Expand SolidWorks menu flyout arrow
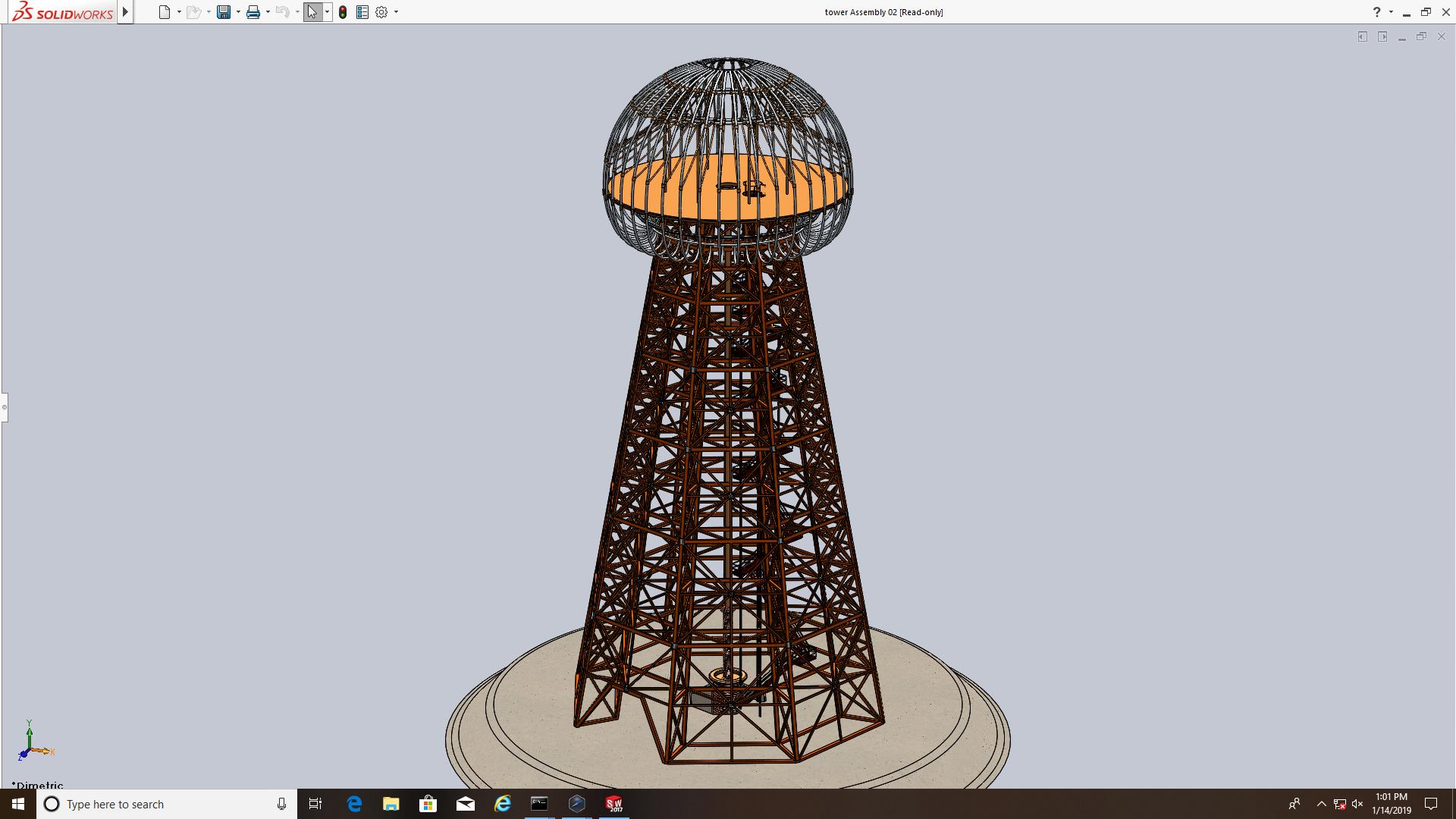Image resolution: width=1456 pixels, height=819 pixels. pos(126,12)
